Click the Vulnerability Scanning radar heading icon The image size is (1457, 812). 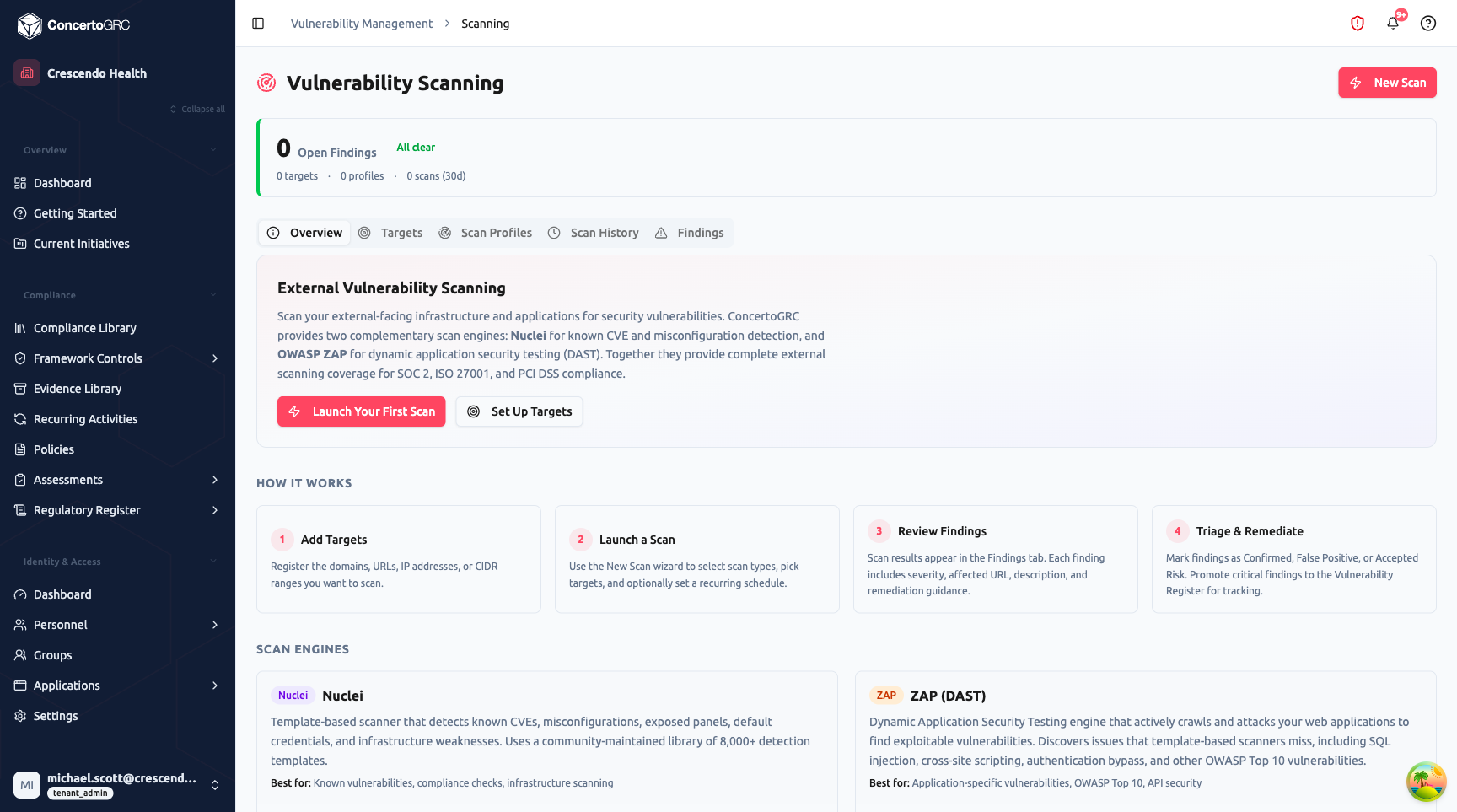click(266, 83)
